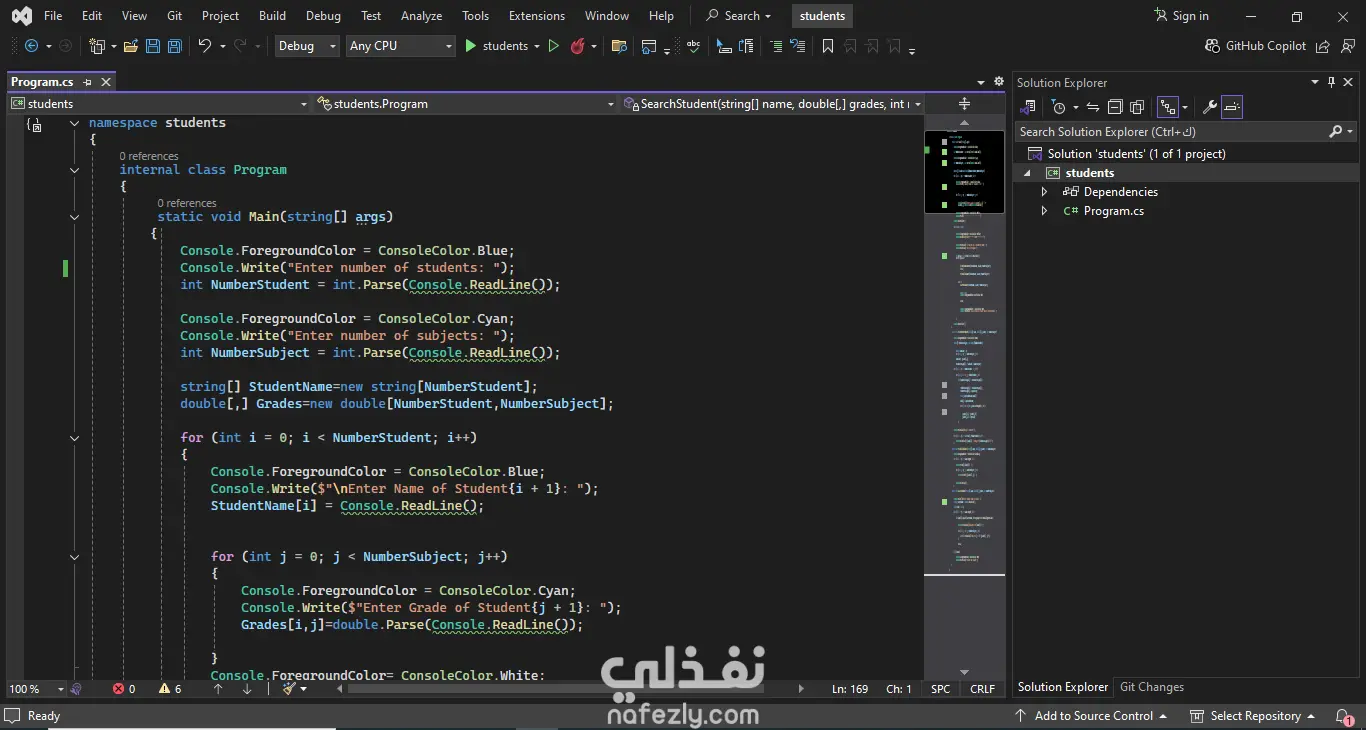1366x730 pixels.
Task: Start without debugging using hollow play icon
Action: (553, 46)
